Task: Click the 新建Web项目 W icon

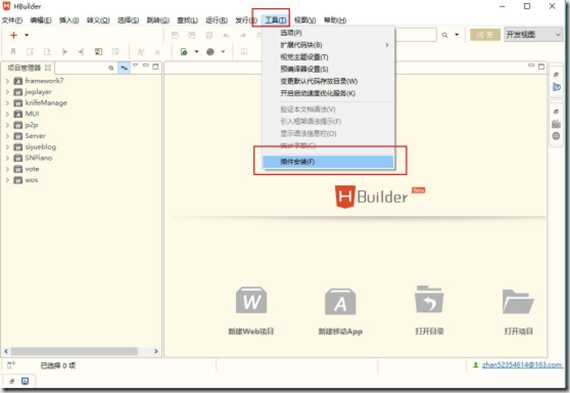Action: [251, 300]
